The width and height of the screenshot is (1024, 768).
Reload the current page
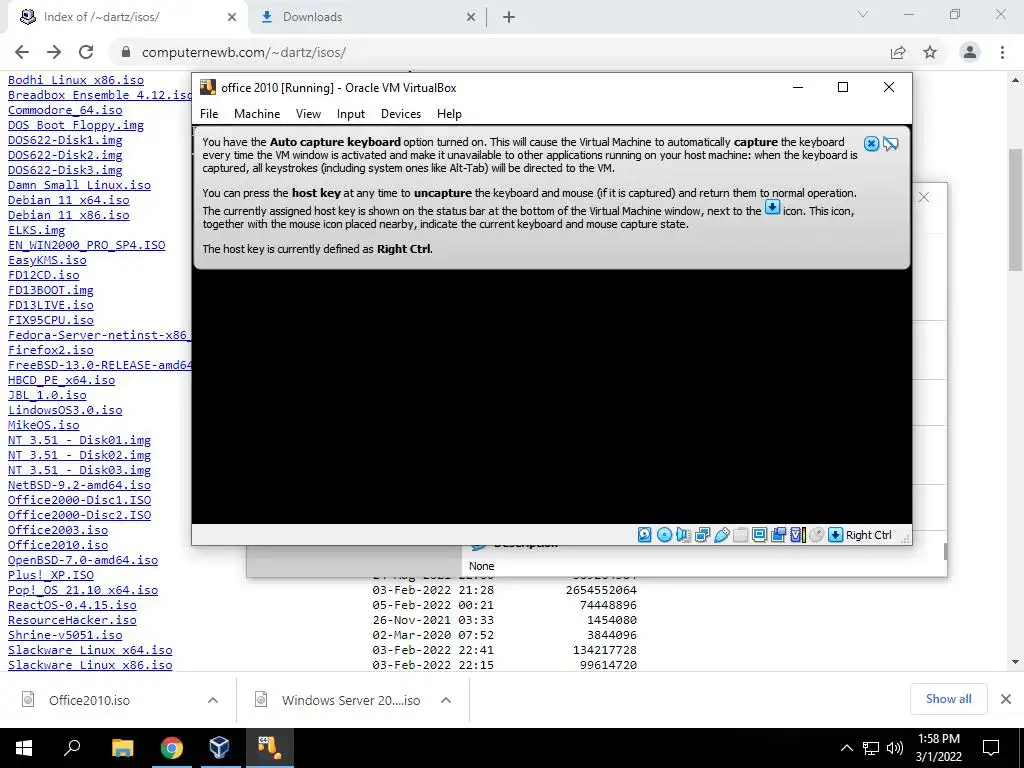86,52
